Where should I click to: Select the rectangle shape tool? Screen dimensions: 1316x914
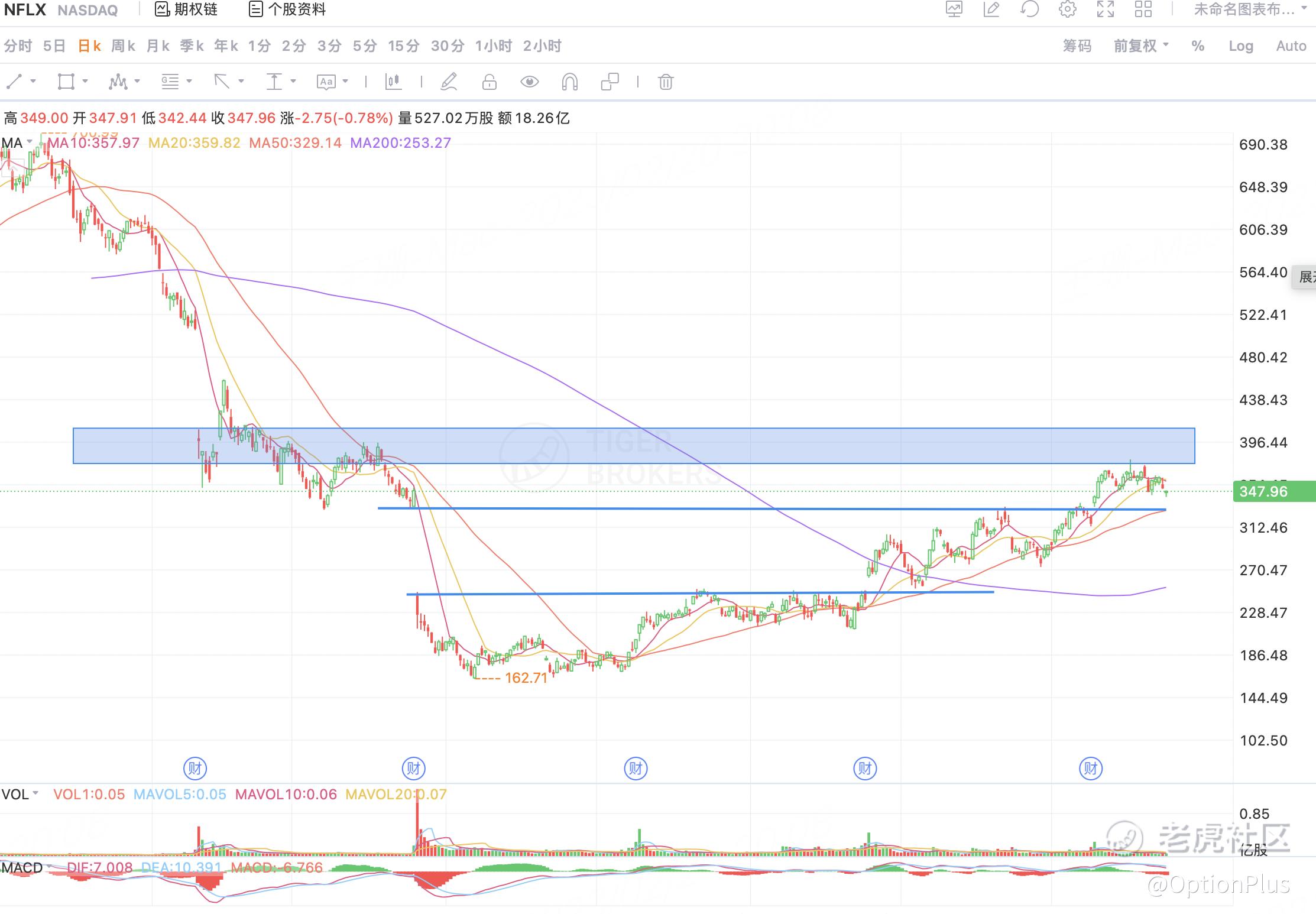(x=66, y=82)
